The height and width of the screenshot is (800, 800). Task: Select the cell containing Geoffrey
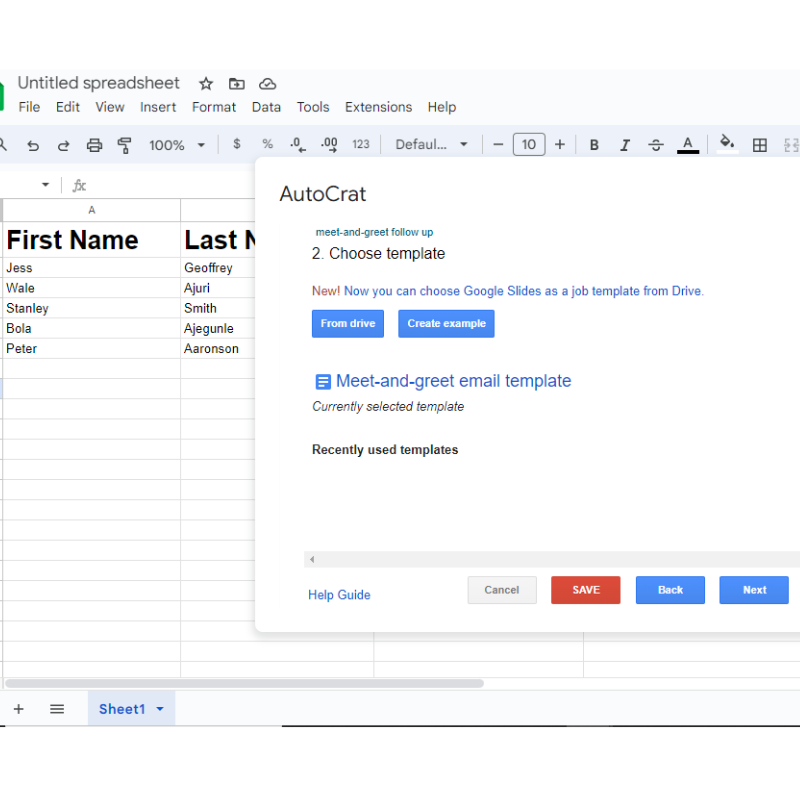tap(218, 267)
